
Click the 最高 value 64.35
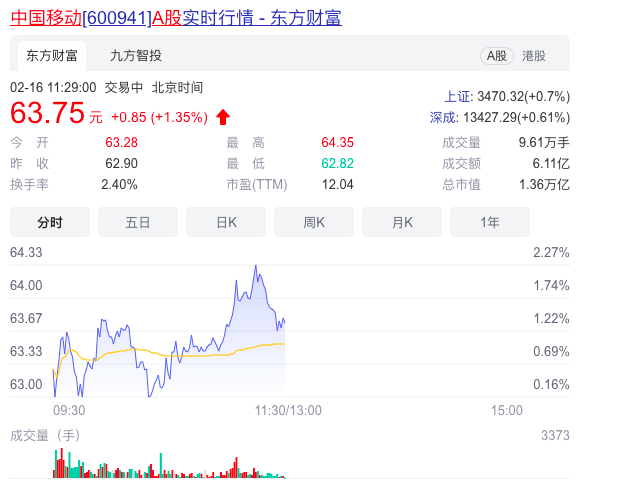(337, 142)
